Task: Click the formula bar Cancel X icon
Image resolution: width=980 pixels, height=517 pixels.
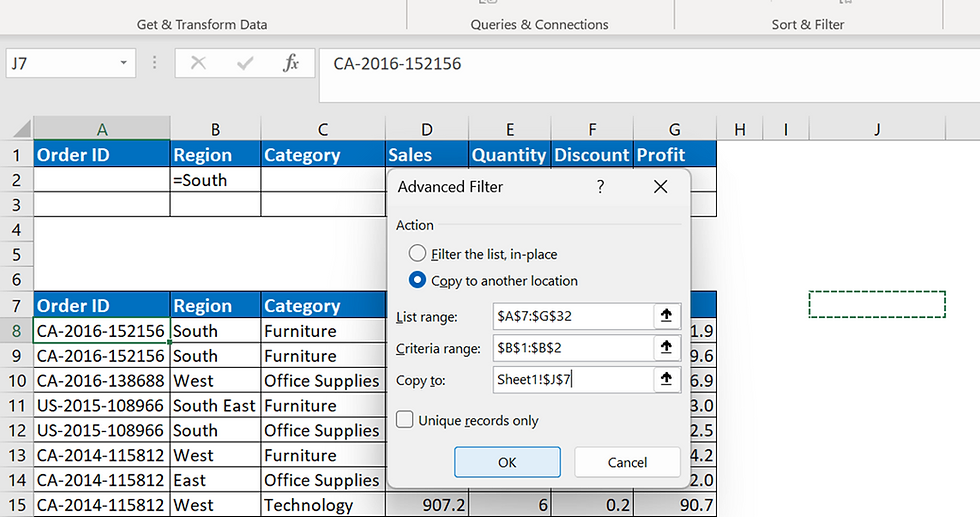Action: coord(198,63)
